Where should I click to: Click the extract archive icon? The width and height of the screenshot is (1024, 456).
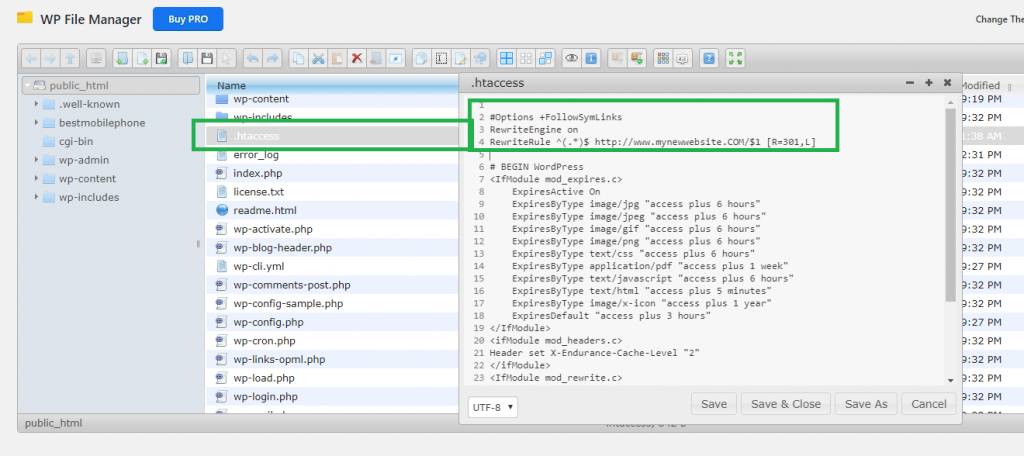pos(617,58)
